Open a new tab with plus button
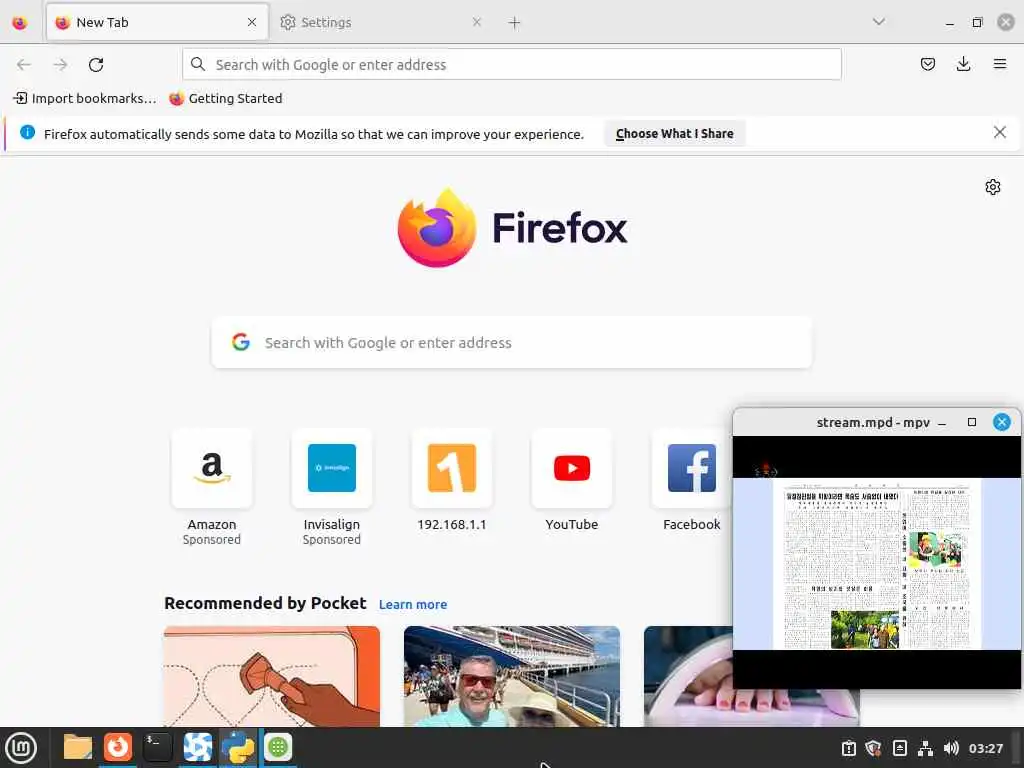This screenshot has height=768, width=1024. pos(514,23)
